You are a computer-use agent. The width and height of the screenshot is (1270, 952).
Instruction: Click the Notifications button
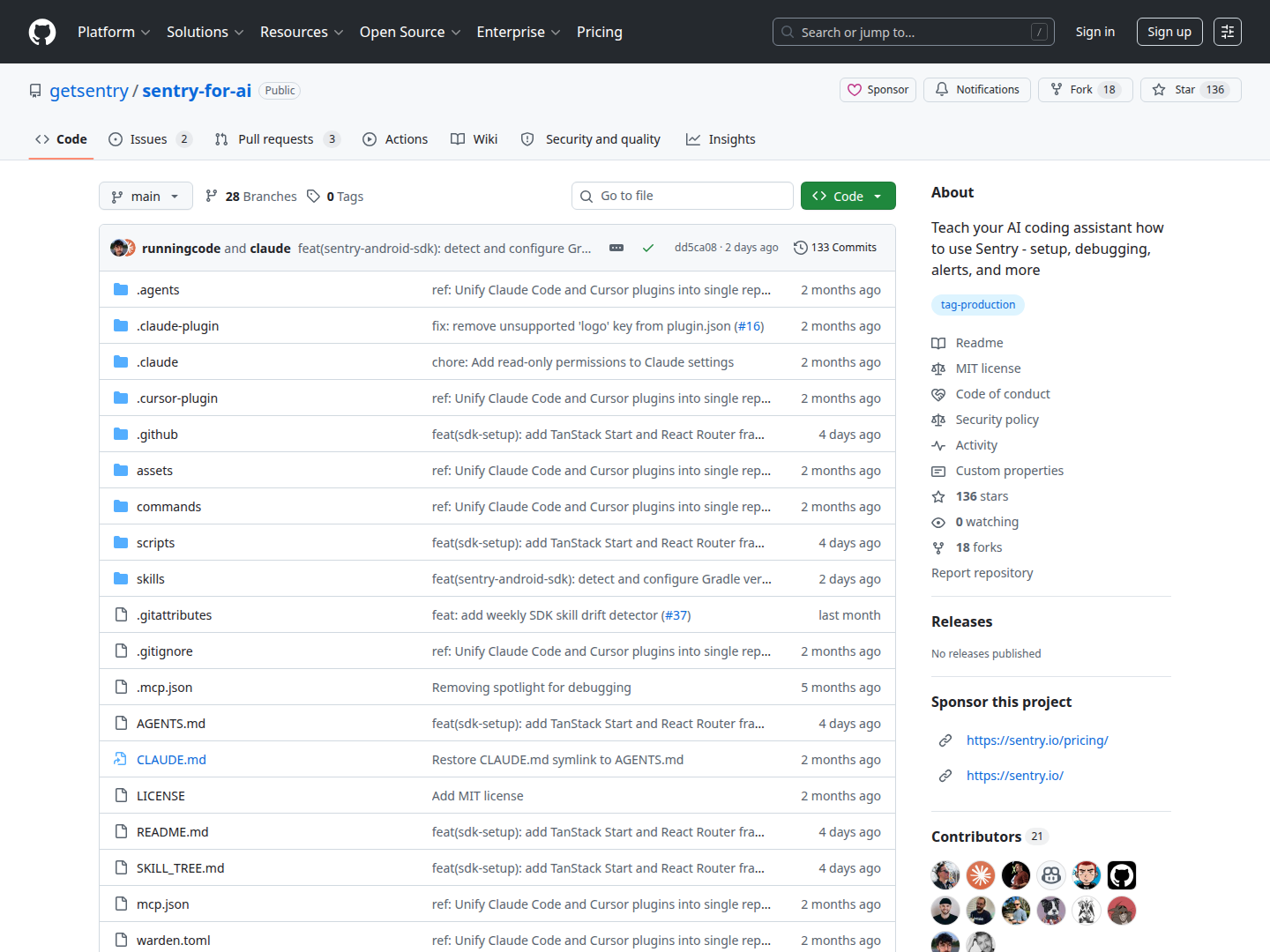[977, 90]
